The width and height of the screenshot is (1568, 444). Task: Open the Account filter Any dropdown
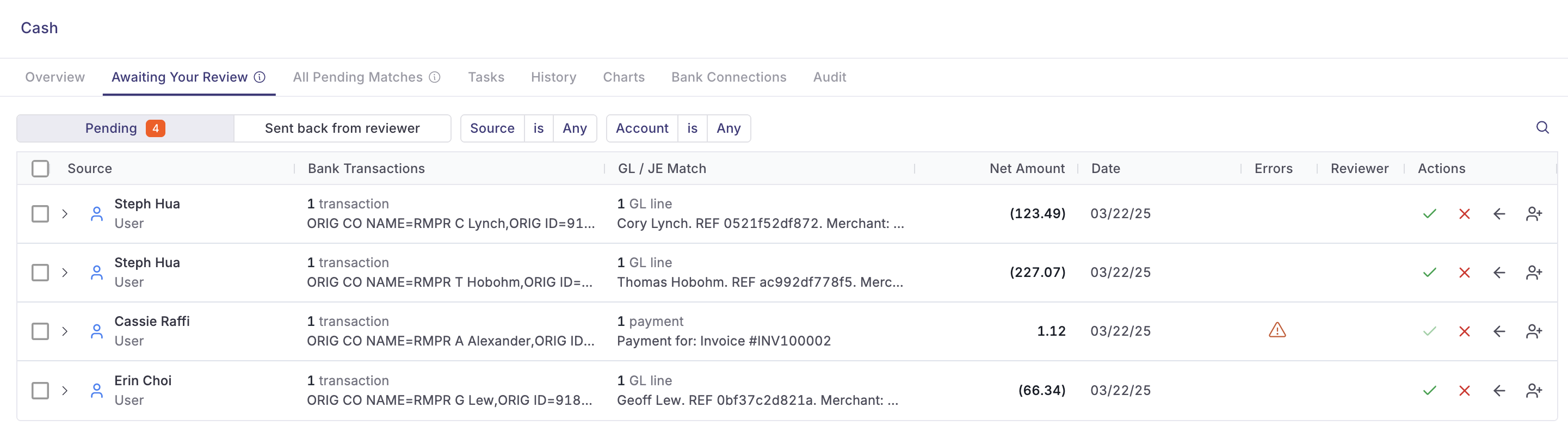pos(729,128)
